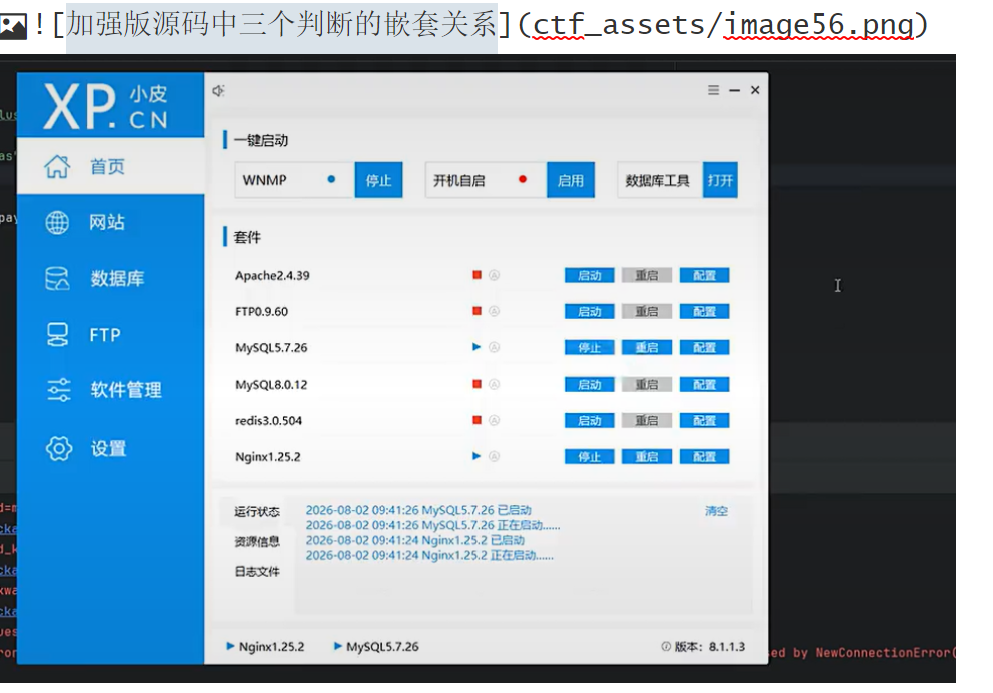Toggle auto-start circle icon for FTP0.9.60
Screen dimensions: 993x693
tap(495, 311)
